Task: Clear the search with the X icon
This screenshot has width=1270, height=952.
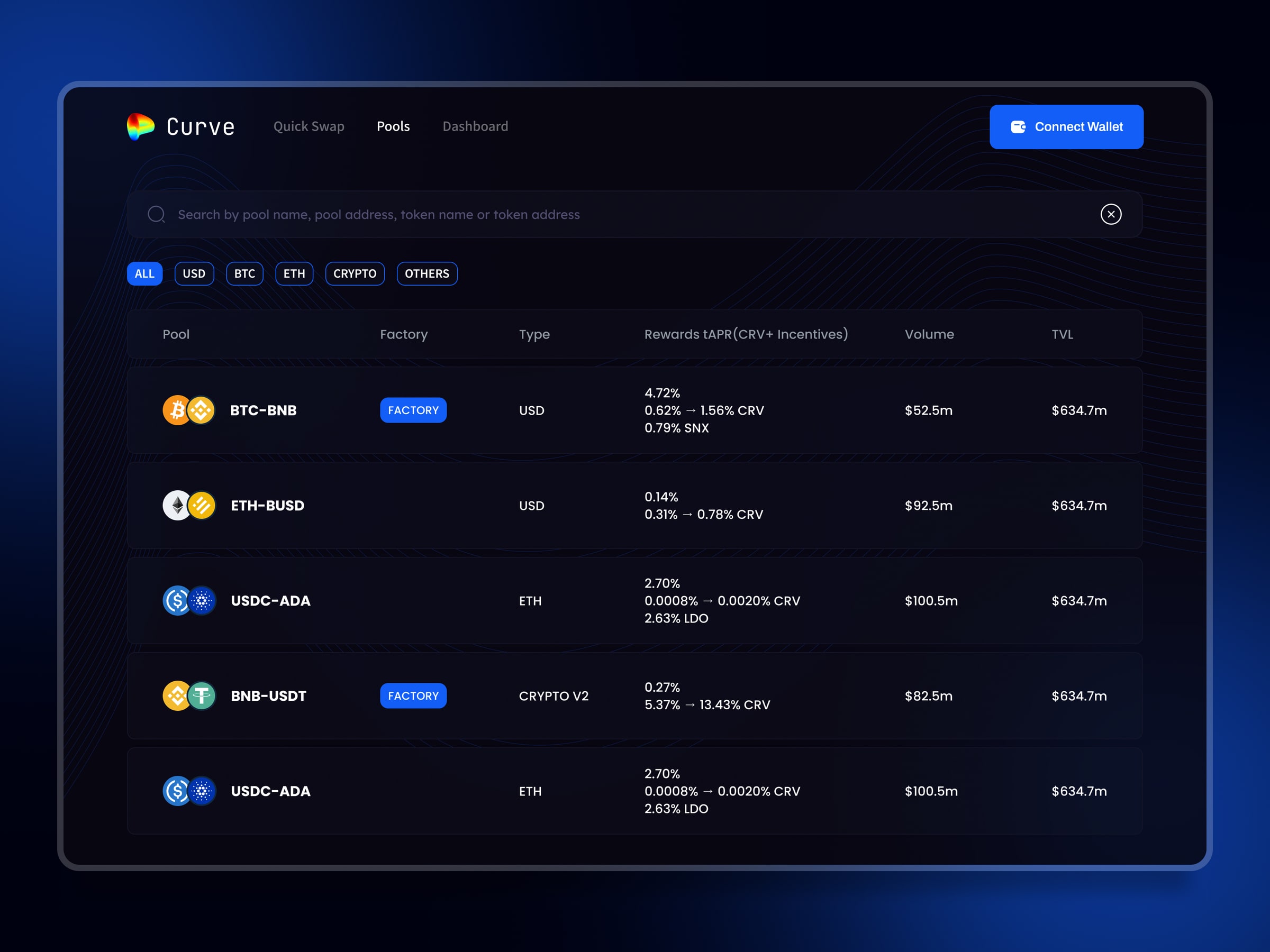Action: 1111,214
